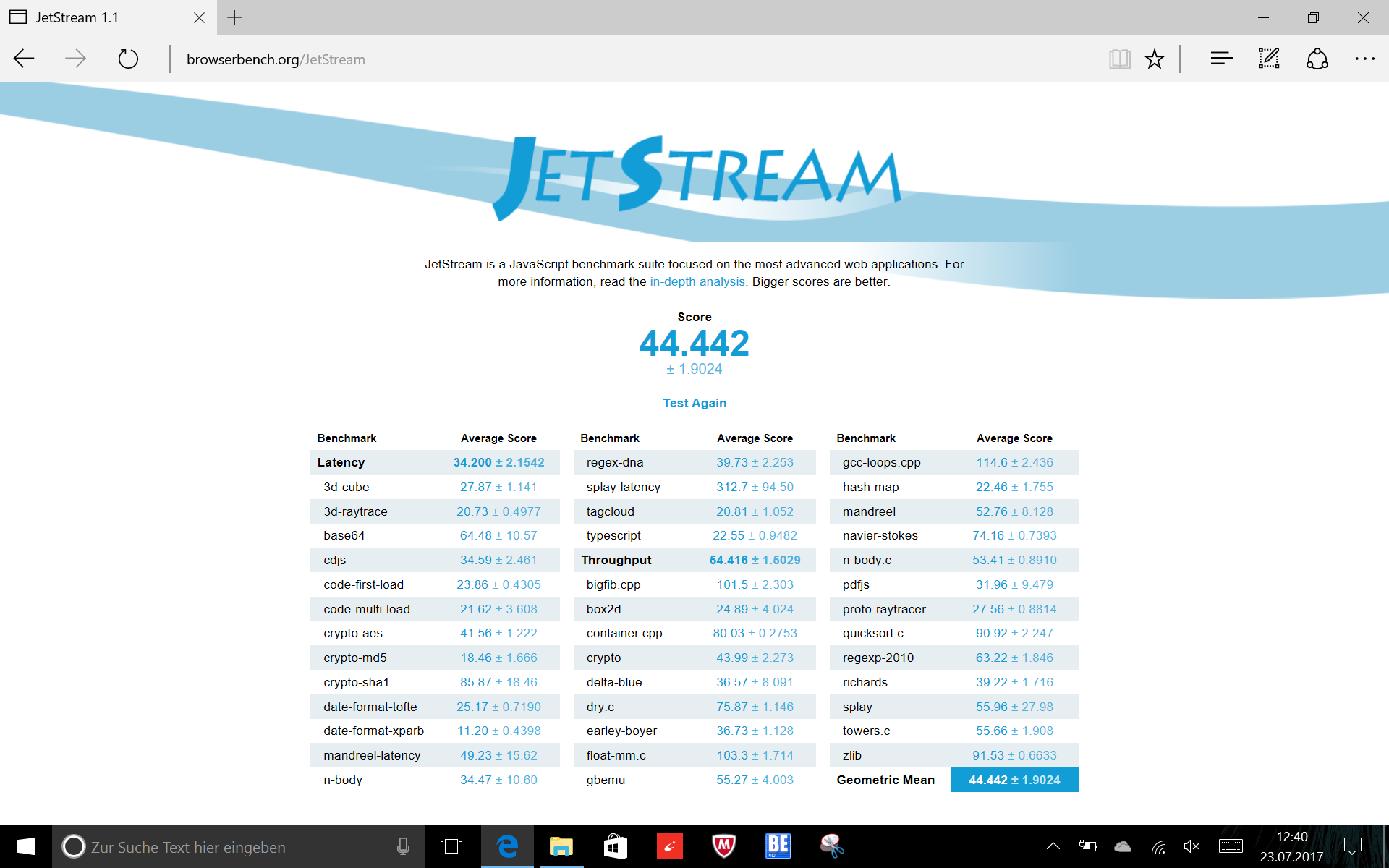The image size is (1389, 868).
Task: Click the code-first-load benchmark name
Action: (x=364, y=584)
